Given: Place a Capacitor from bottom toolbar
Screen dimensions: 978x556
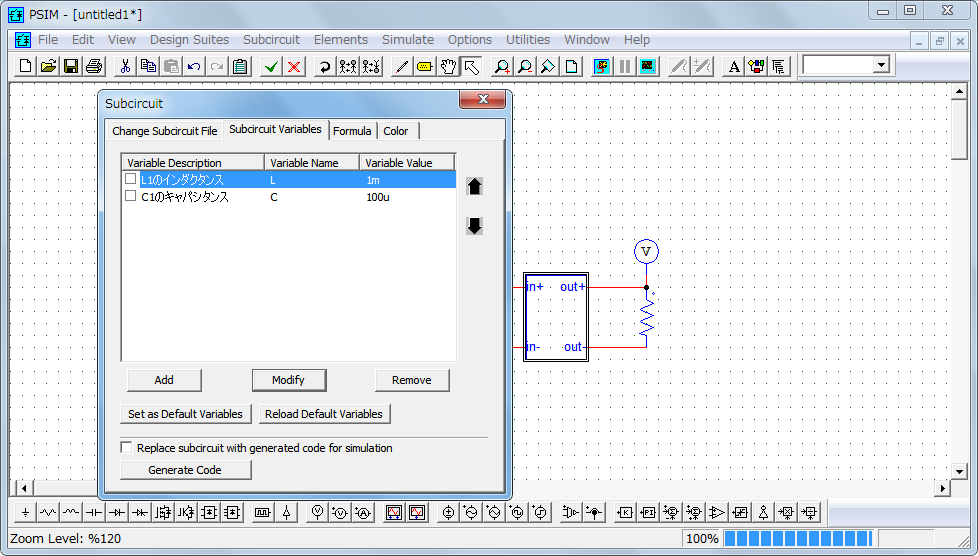Looking at the screenshot, I should 94,513.
